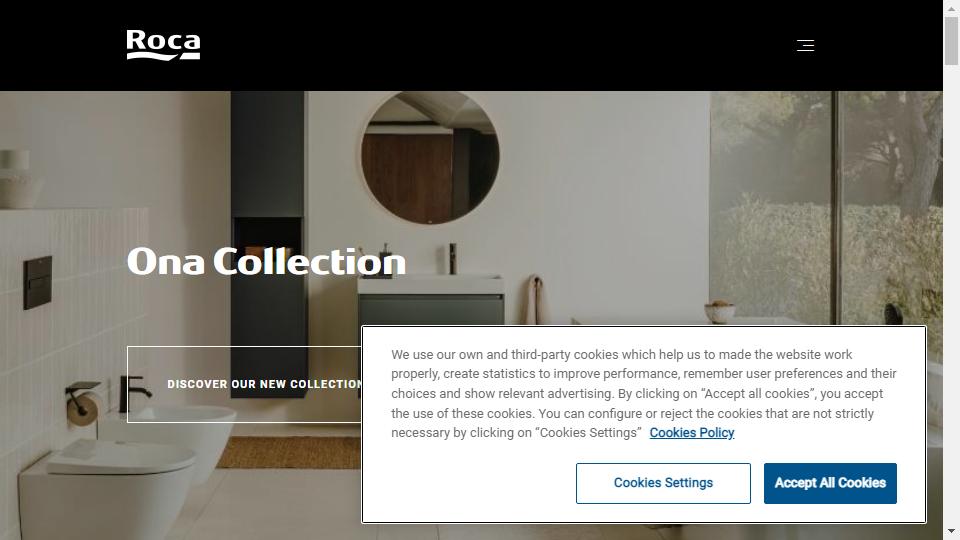
Task: Click Discover Our New Collection button
Action: click(245, 384)
